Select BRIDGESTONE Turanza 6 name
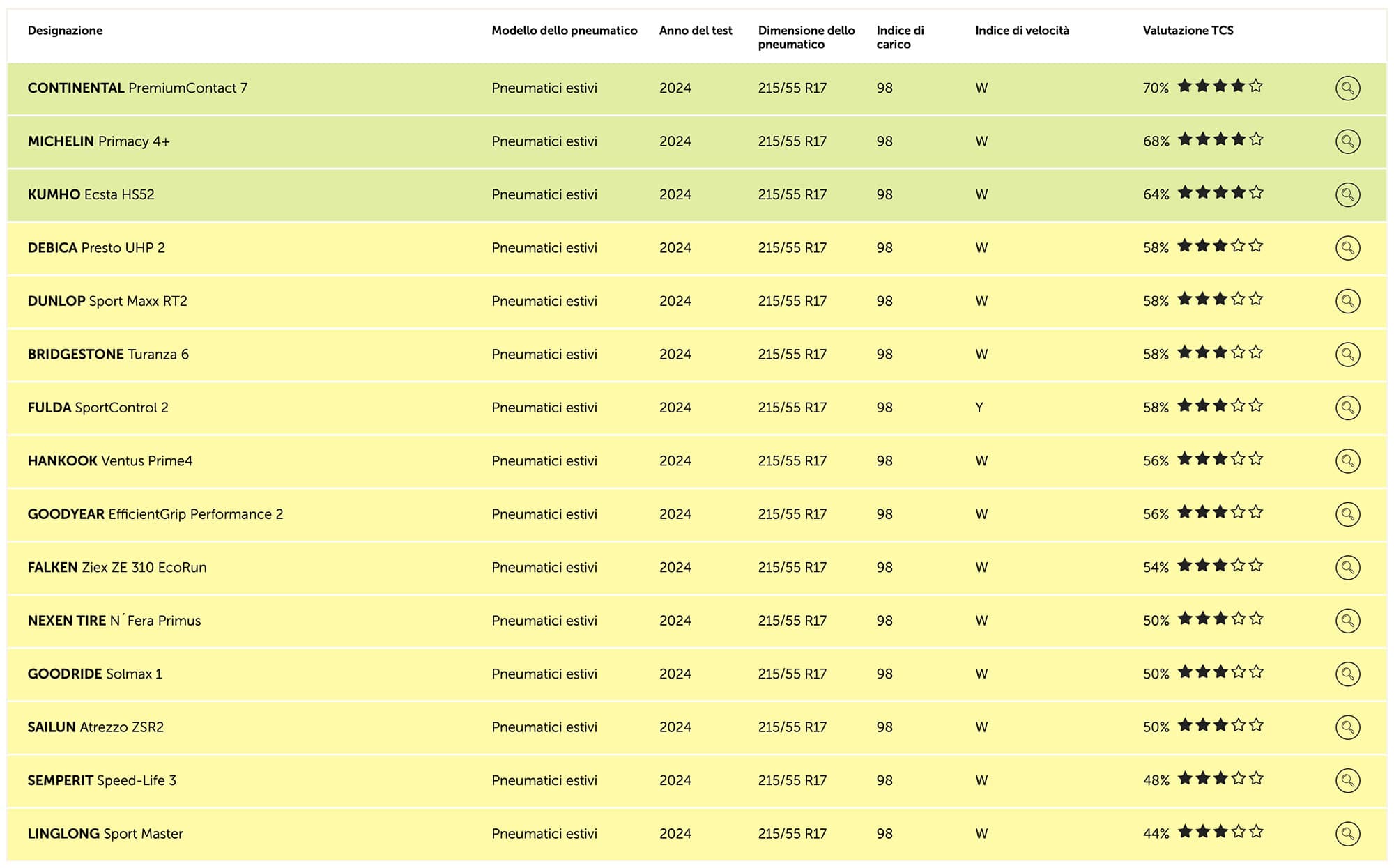 tap(108, 355)
